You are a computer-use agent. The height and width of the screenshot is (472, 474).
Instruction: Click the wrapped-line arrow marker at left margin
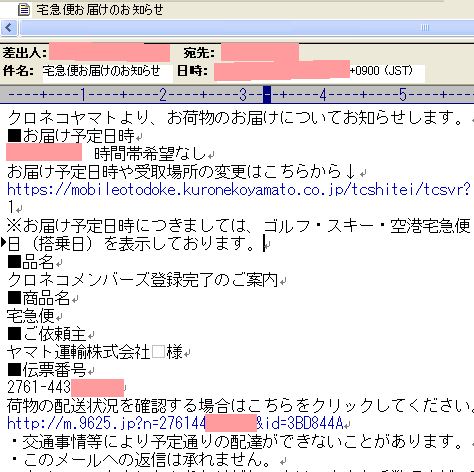[x=4, y=243]
